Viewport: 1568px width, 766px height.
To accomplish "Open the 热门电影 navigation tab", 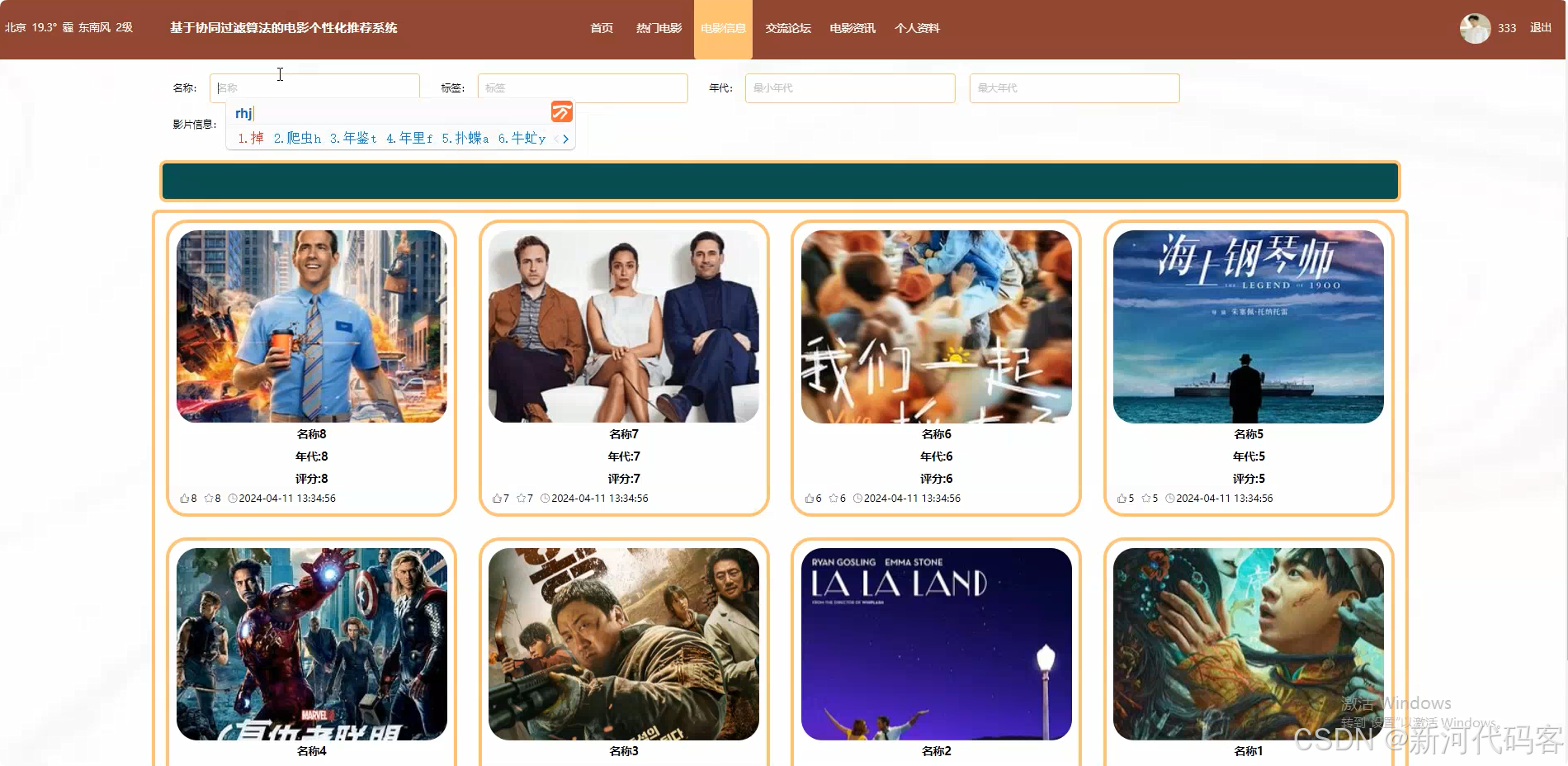I will click(x=659, y=28).
